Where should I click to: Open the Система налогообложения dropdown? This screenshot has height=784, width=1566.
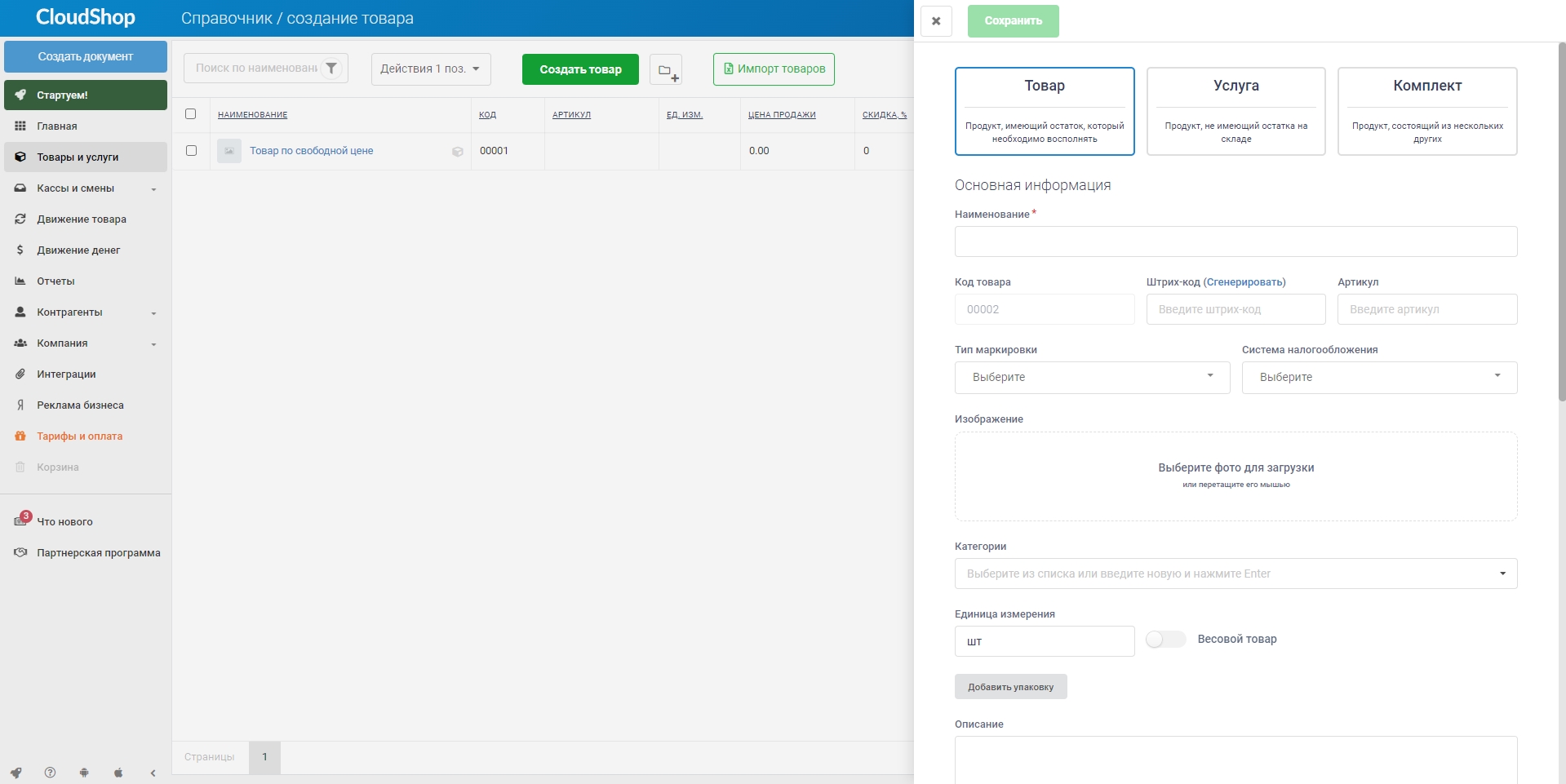1379,378
